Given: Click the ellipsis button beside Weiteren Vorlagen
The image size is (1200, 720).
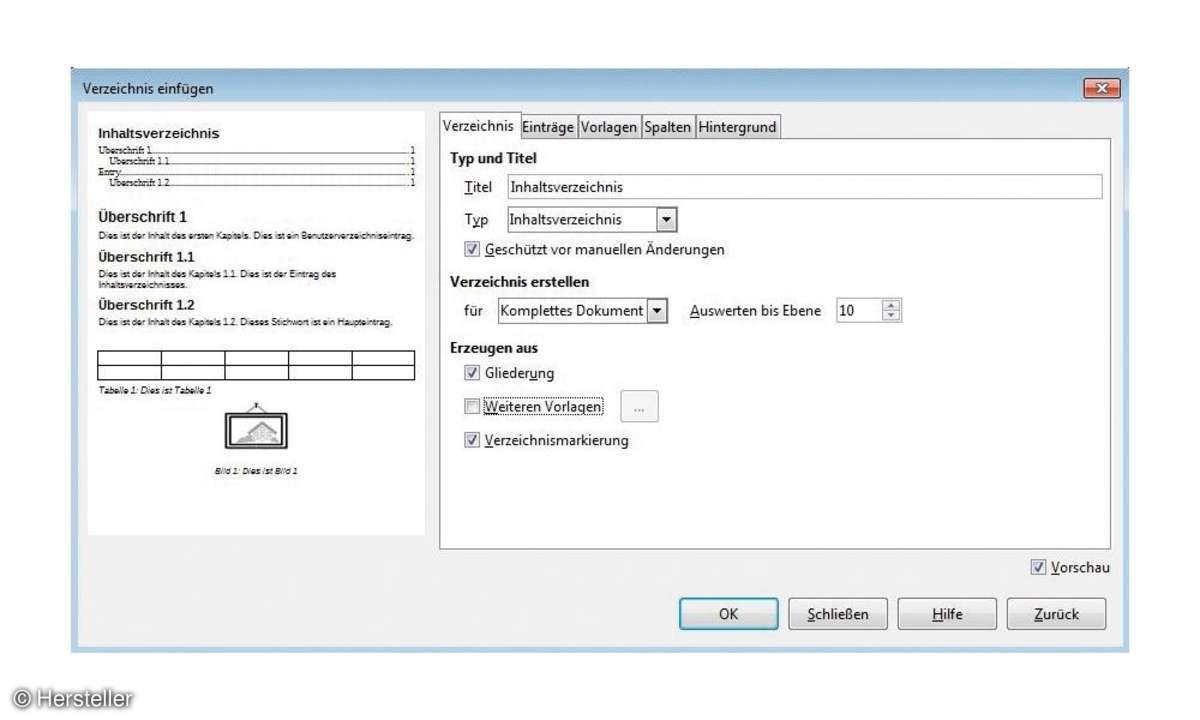Looking at the screenshot, I should pyautogui.click(x=640, y=407).
